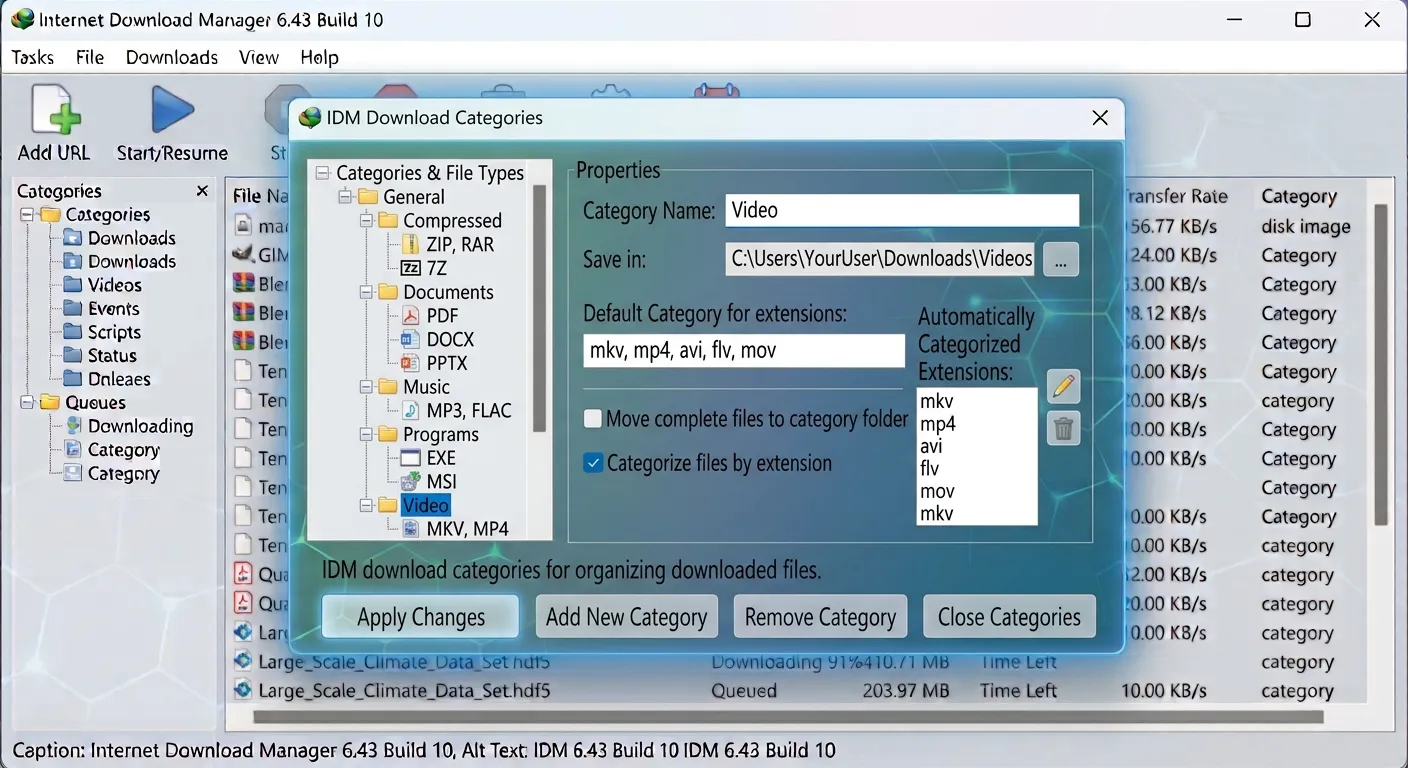
Task: Click the Start/Resume play icon
Action: point(172,109)
